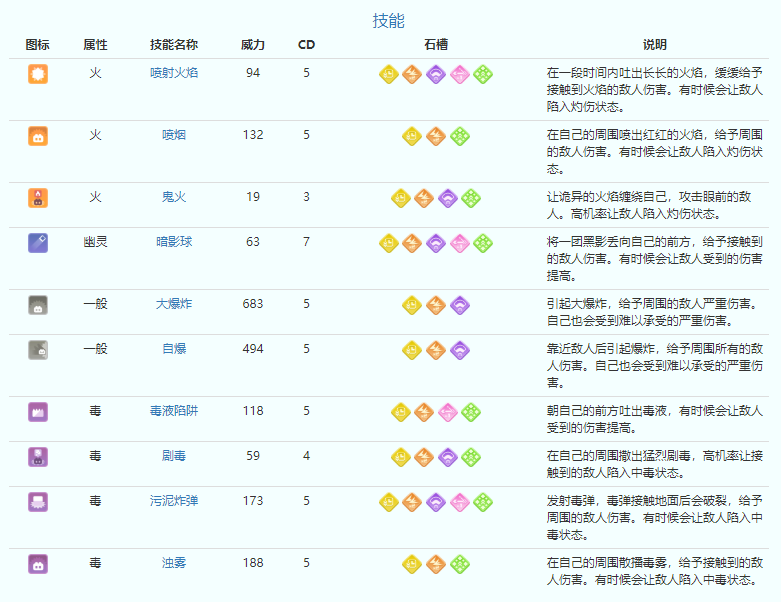
Task: Click the pink stone icon in 毒液陷阱 row
Action: pos(448,412)
